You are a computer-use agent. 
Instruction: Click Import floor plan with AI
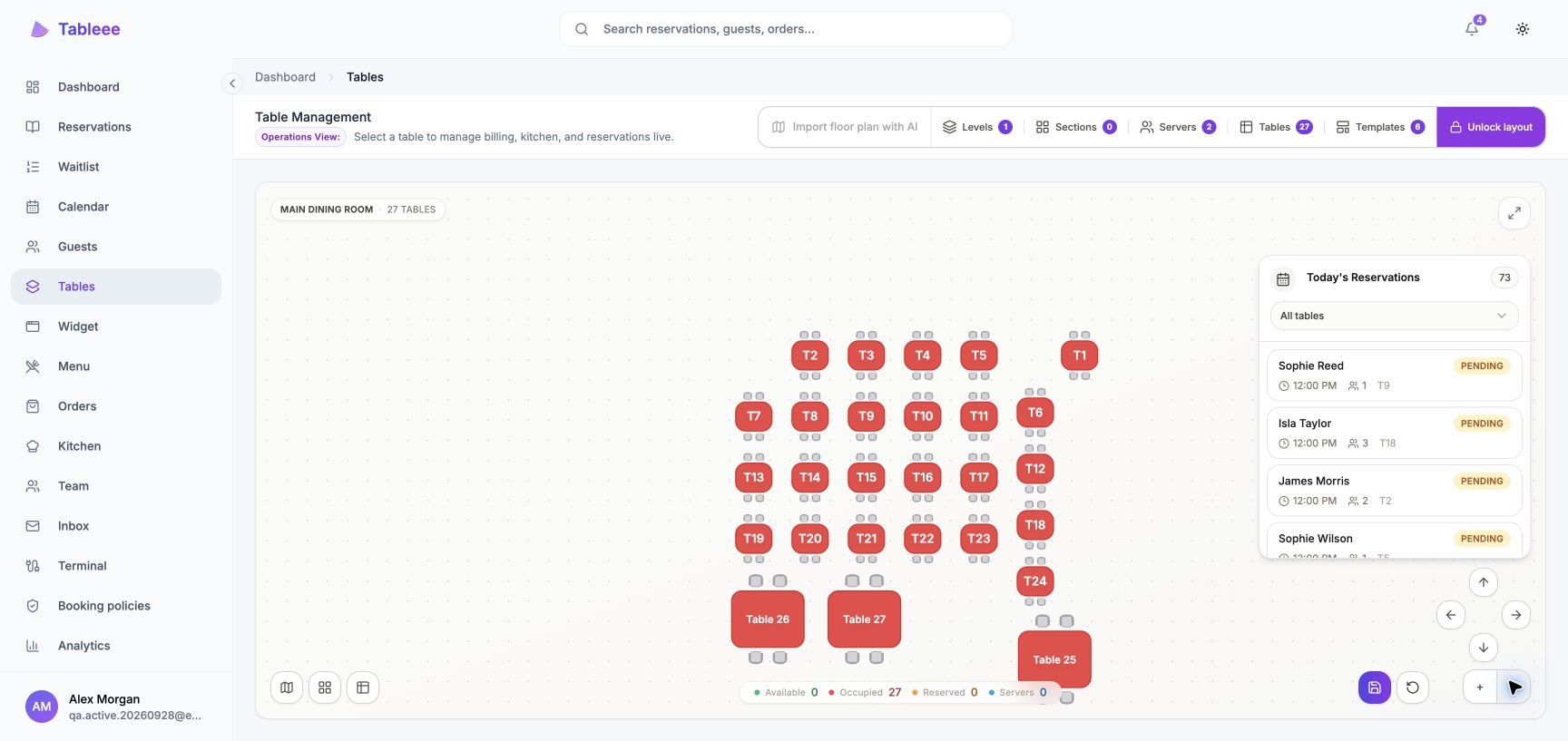pos(845,127)
